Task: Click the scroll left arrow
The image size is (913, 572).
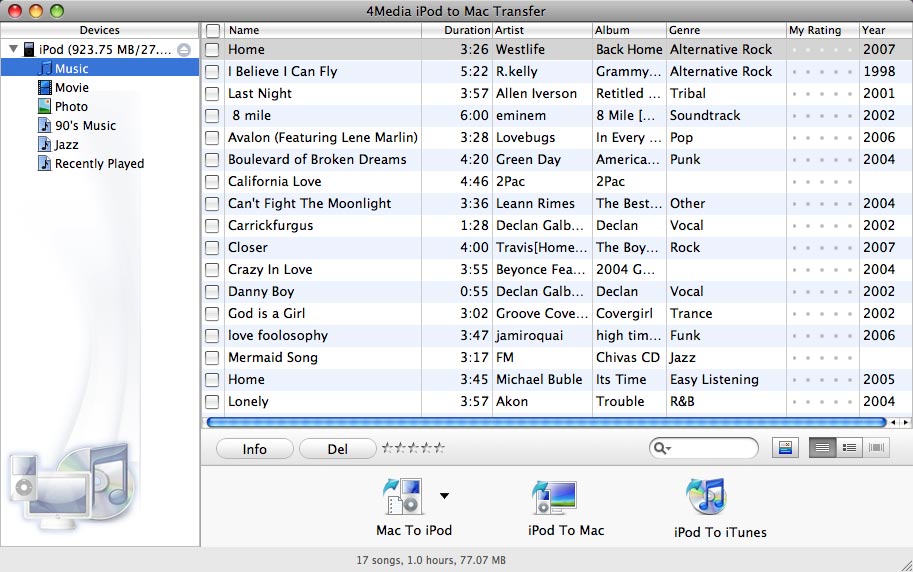Action: coord(893,422)
